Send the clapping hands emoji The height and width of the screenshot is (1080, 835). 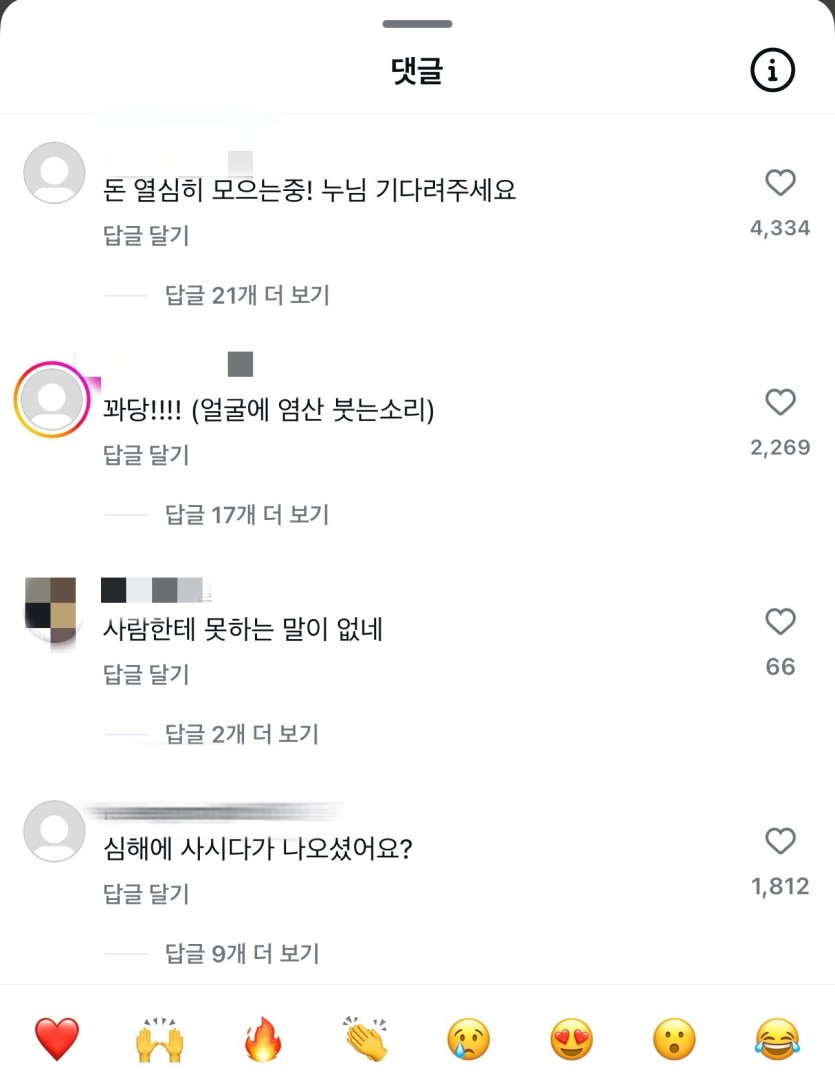click(x=366, y=1039)
